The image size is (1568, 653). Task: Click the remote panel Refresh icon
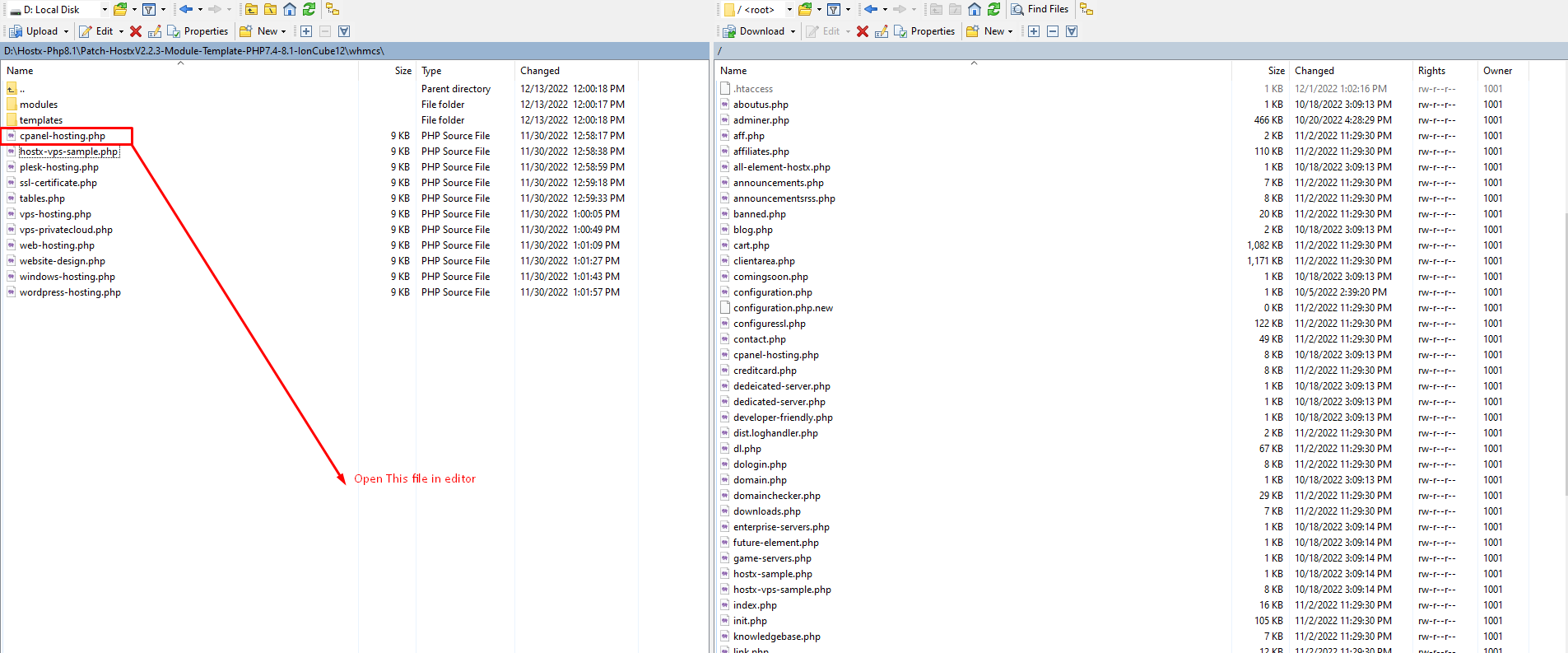tap(993, 9)
